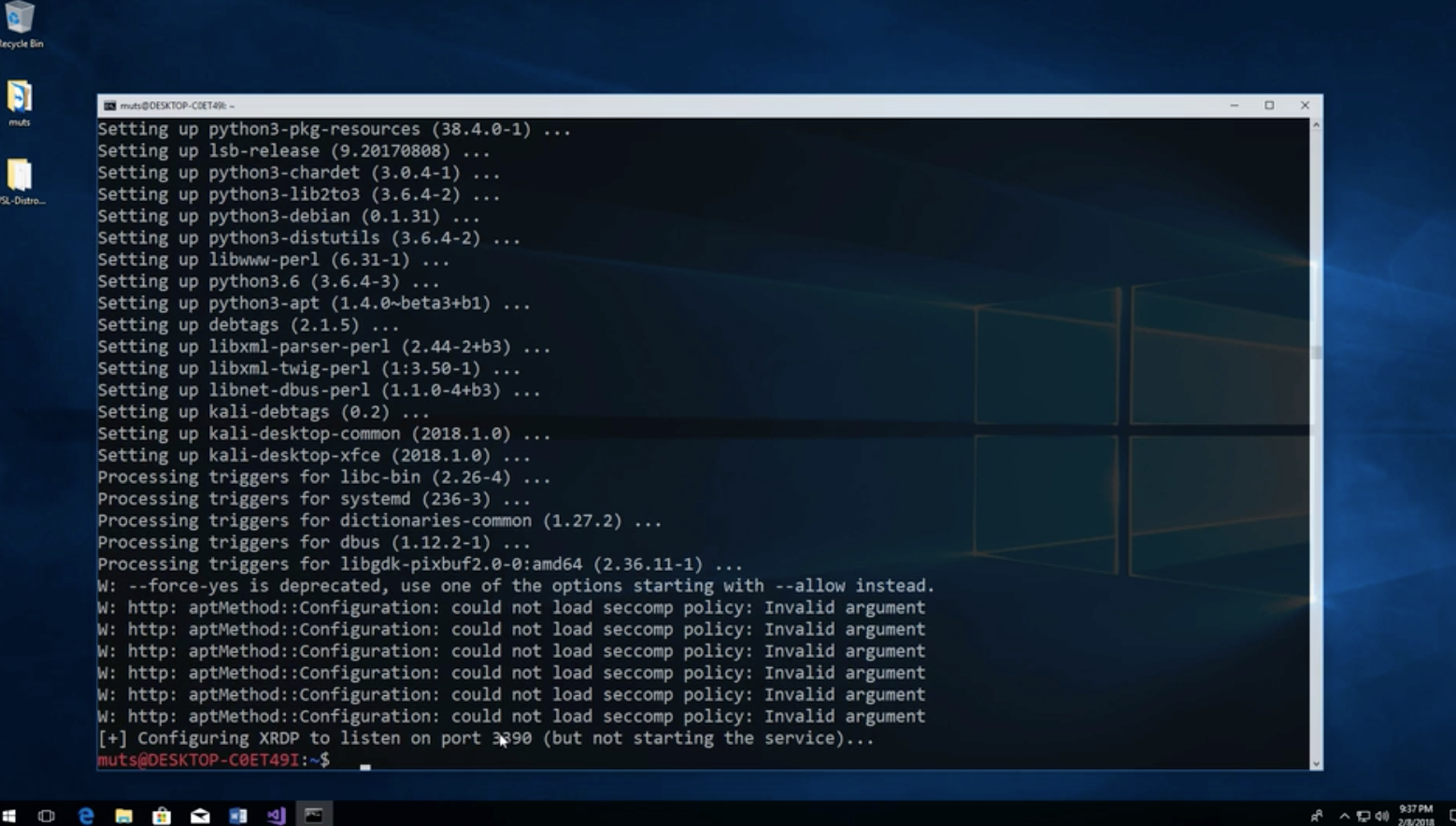Click 'Setting up debtags' line
This screenshot has height=826, width=1456.
(x=249, y=325)
